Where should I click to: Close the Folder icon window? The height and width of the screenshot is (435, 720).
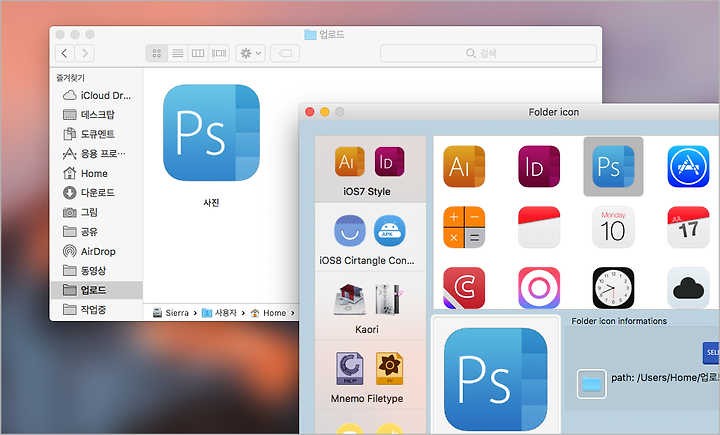click(309, 112)
